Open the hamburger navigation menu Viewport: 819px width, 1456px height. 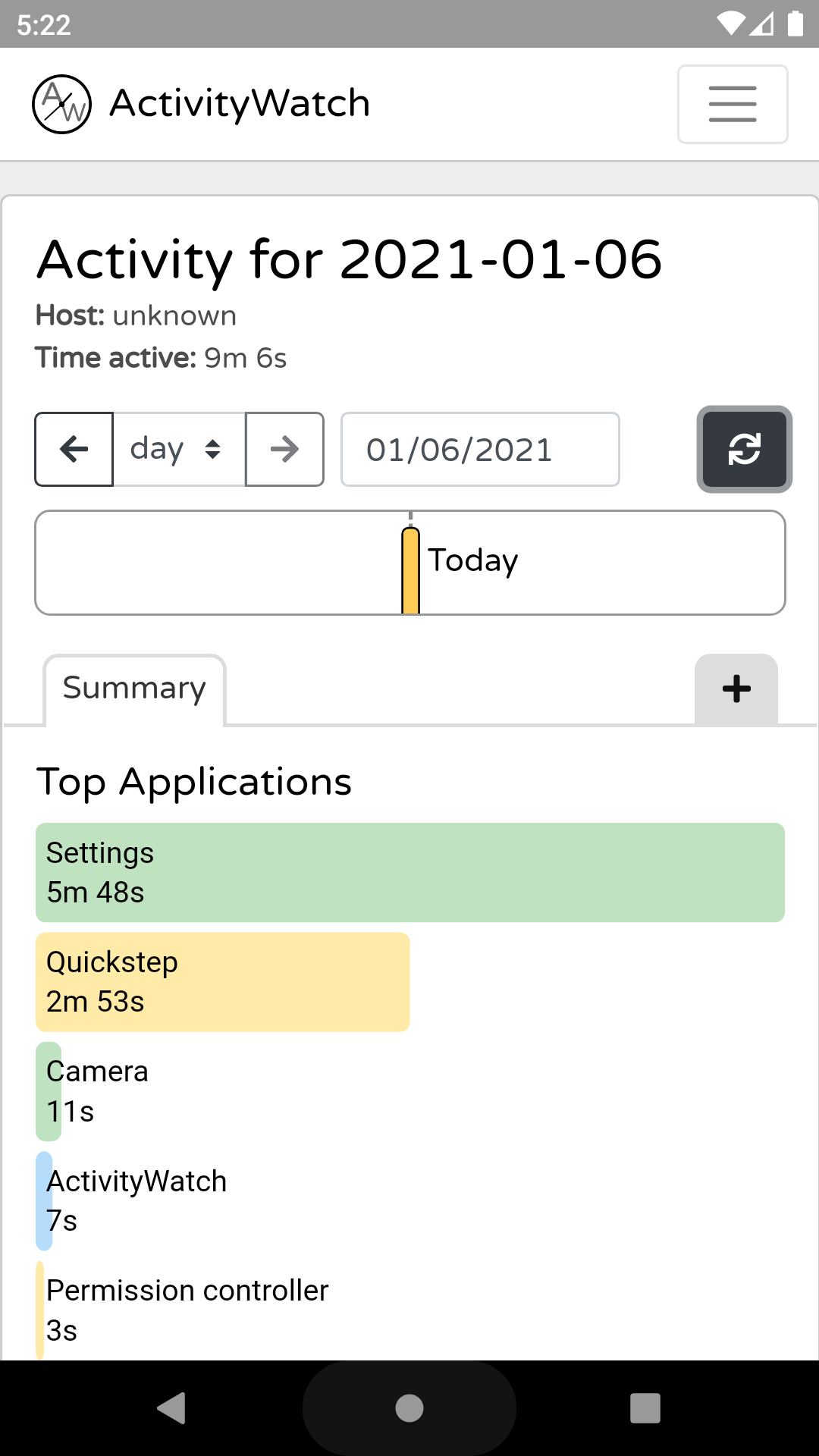click(x=733, y=104)
